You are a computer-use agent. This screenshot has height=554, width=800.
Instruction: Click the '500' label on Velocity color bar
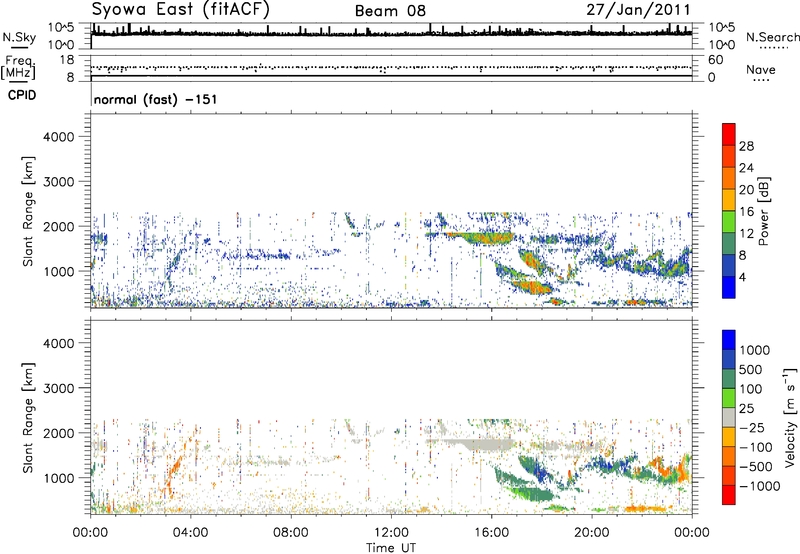click(x=751, y=369)
